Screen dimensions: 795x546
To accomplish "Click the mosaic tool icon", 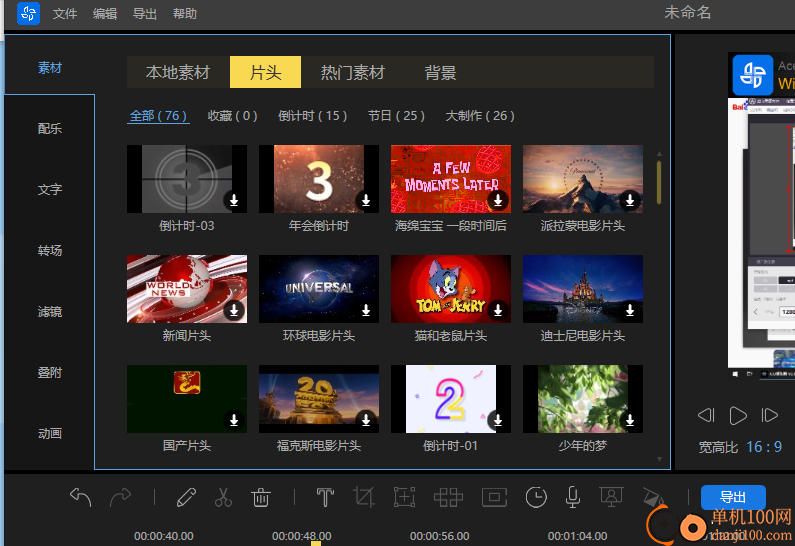I will coord(448,497).
